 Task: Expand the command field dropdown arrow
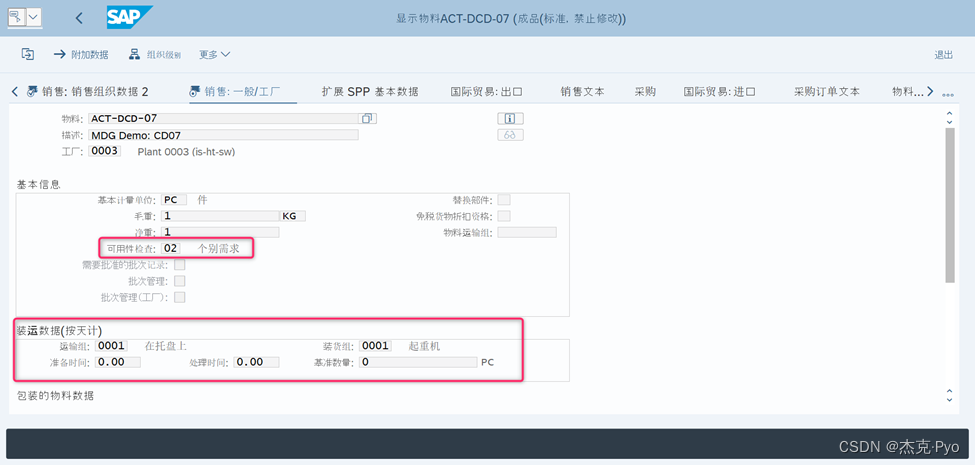34,17
